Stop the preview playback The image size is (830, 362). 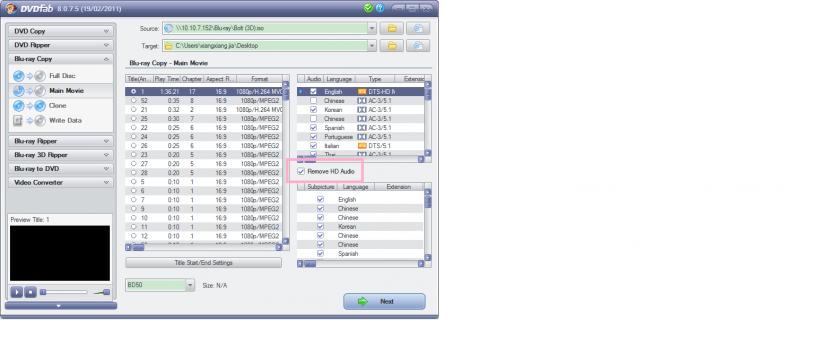tap(31, 292)
